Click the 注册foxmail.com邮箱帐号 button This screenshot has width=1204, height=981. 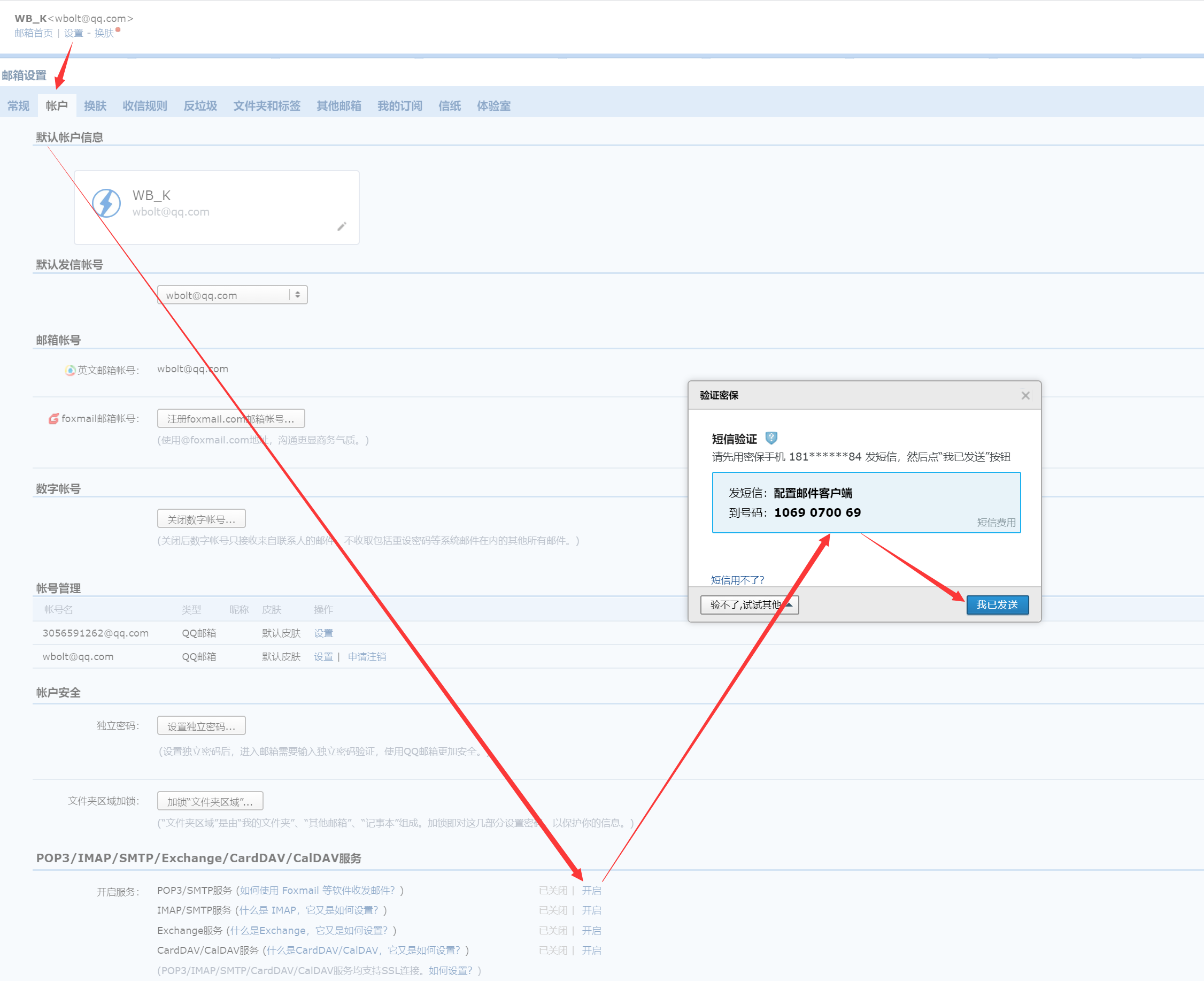click(x=230, y=419)
